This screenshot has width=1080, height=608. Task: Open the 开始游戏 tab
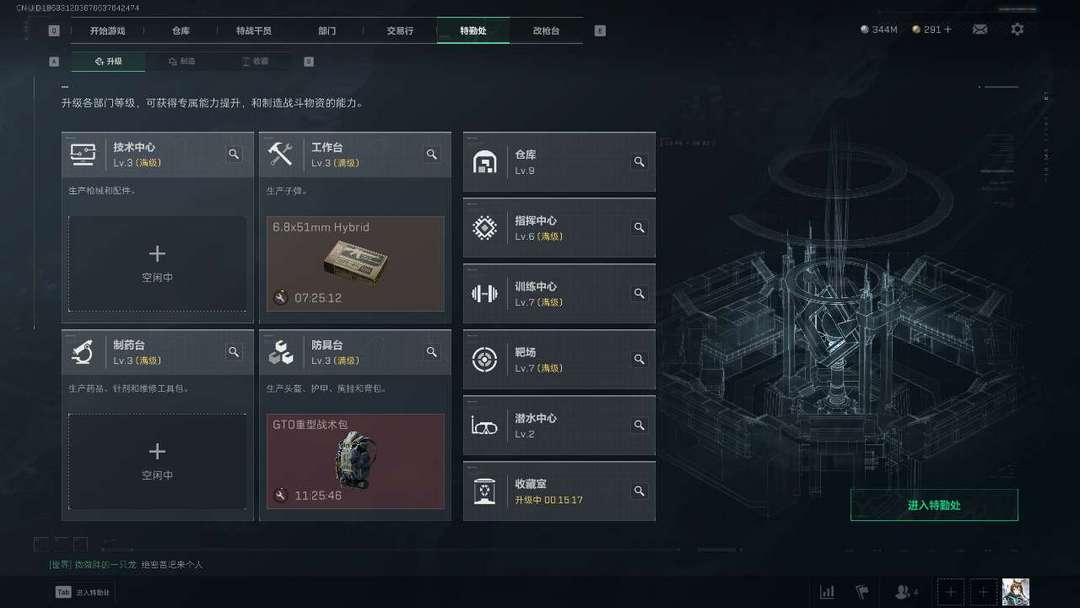pos(107,31)
